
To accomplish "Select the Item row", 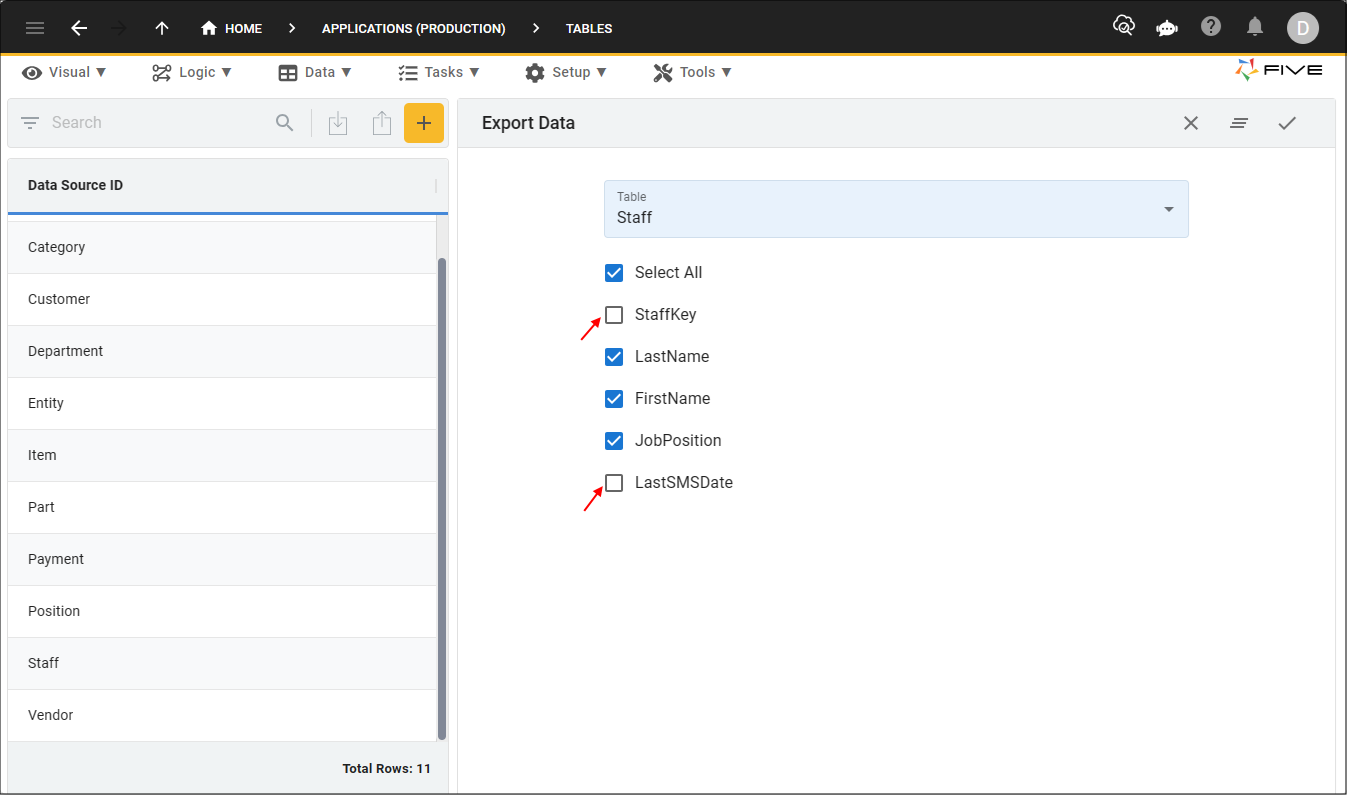I will coord(222,455).
